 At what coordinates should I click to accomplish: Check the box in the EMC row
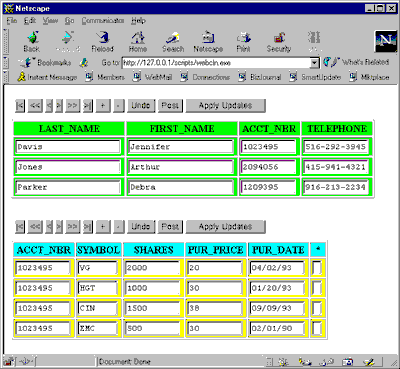click(317, 329)
